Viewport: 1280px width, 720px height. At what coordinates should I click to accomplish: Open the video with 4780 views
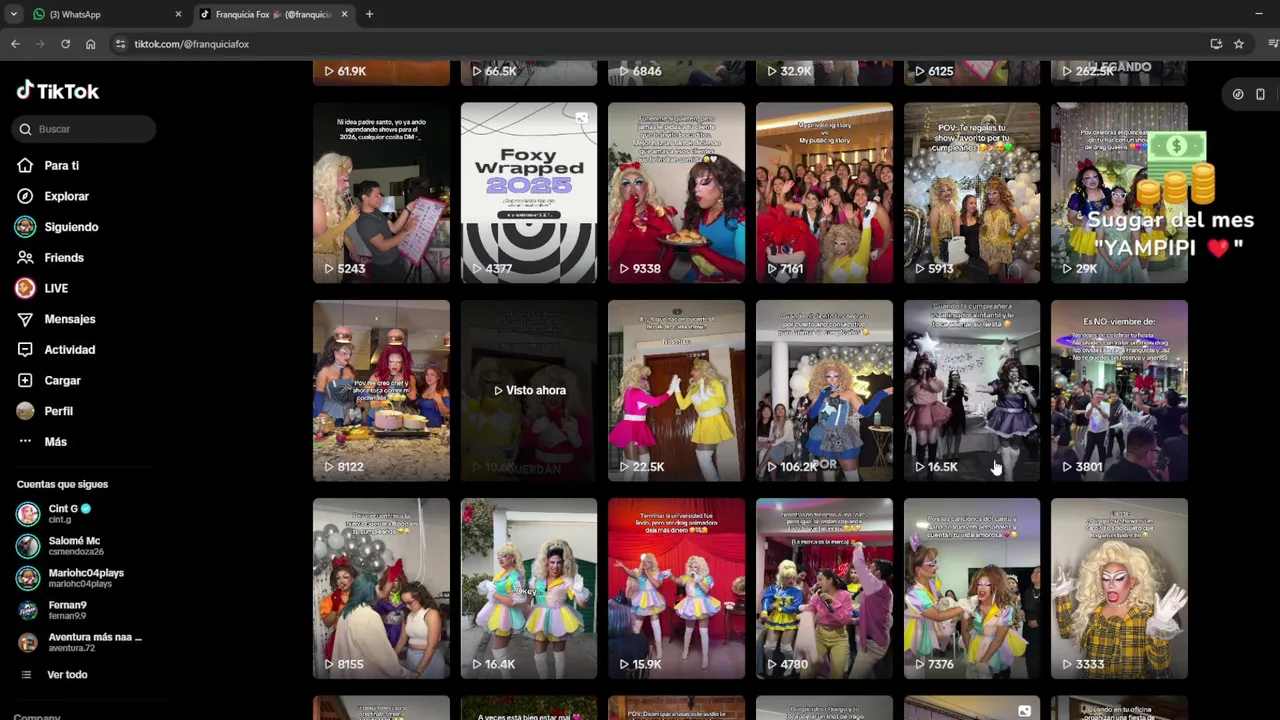pos(824,588)
